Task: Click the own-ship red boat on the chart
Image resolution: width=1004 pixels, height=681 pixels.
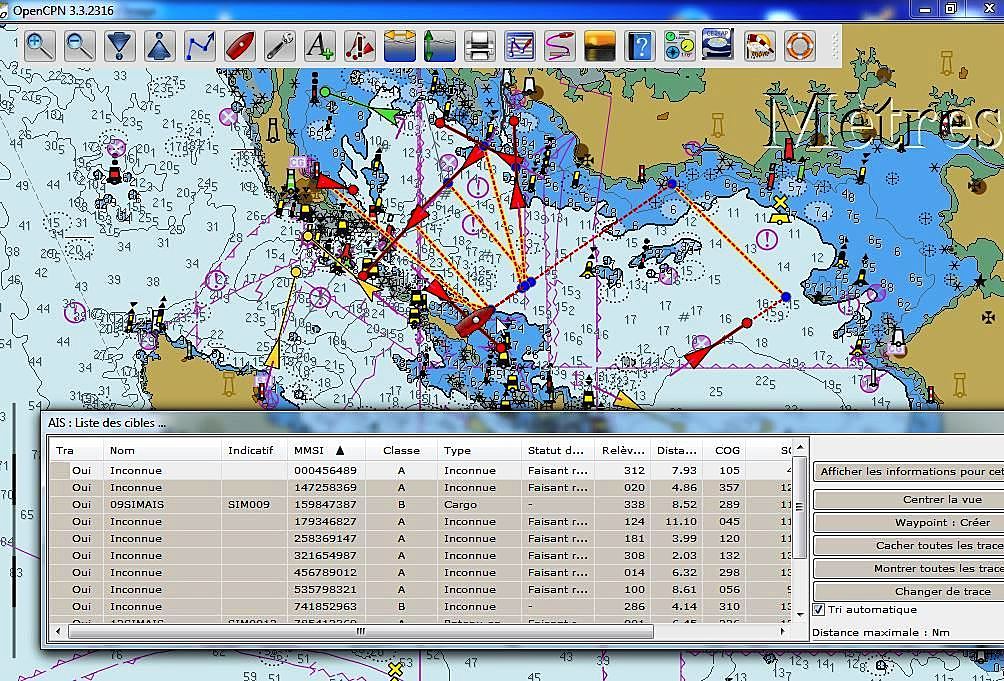Action: coord(475,321)
